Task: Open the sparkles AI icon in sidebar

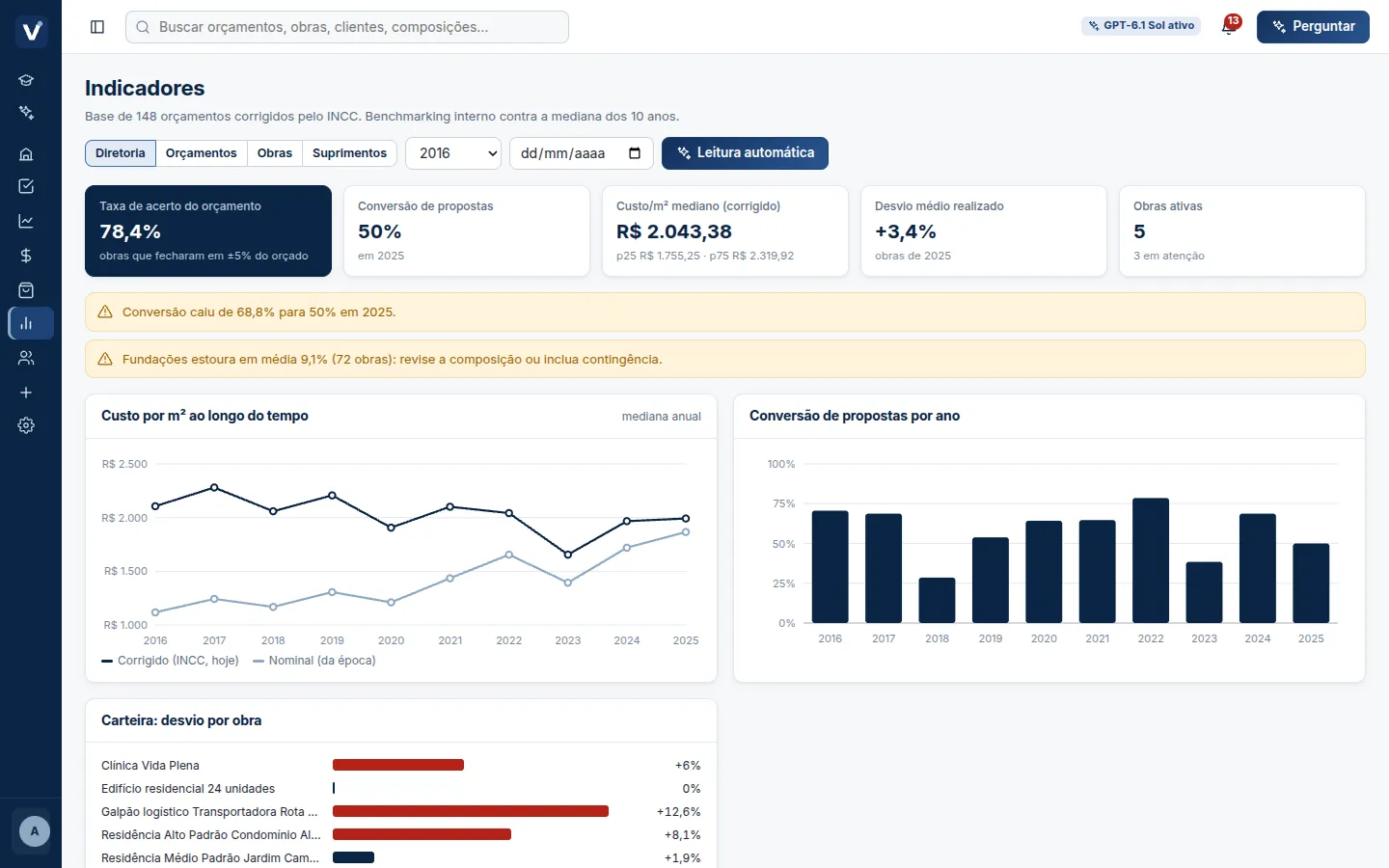Action: 26,113
